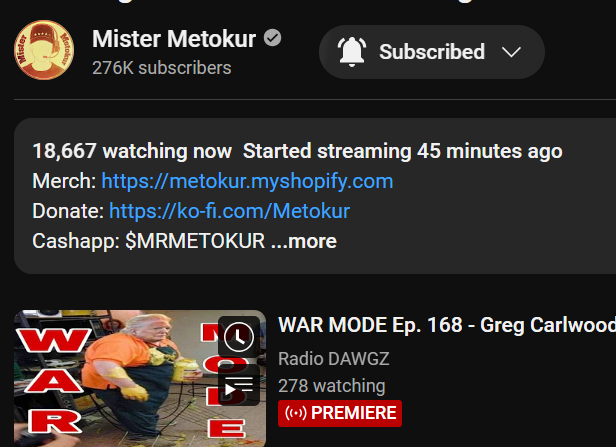Click the 278 watching label
Image resolution: width=616 pixels, height=447 pixels.
pyautogui.click(x=332, y=386)
